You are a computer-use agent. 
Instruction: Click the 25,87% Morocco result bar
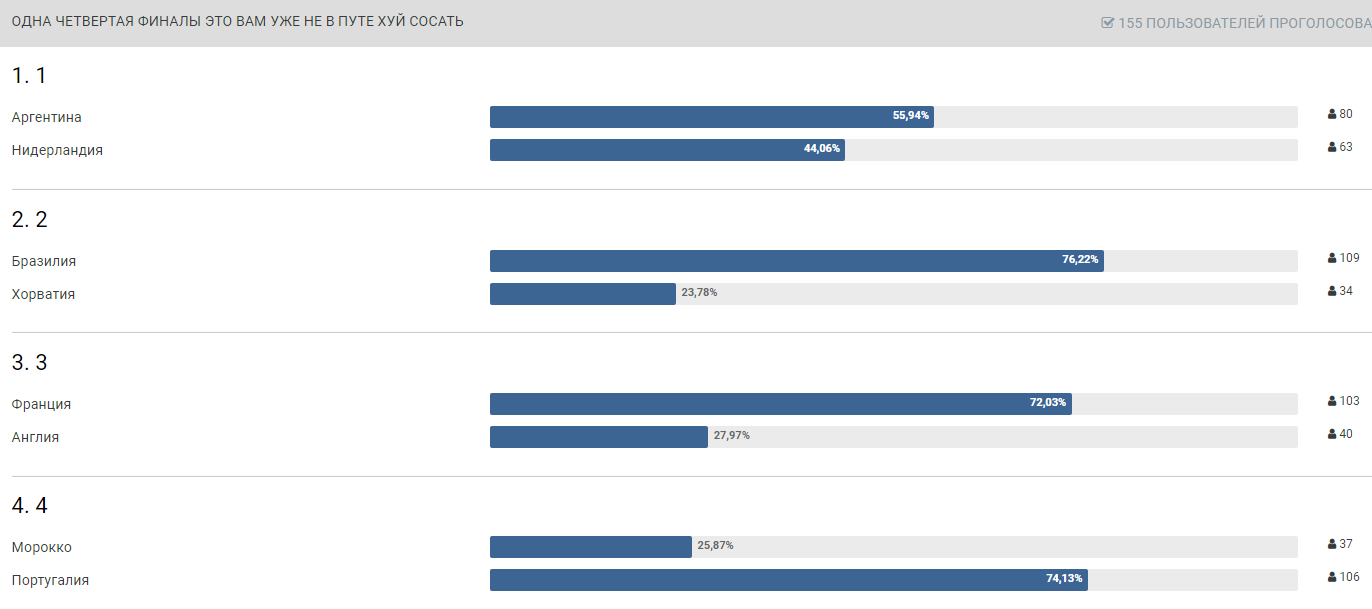[x=590, y=547]
